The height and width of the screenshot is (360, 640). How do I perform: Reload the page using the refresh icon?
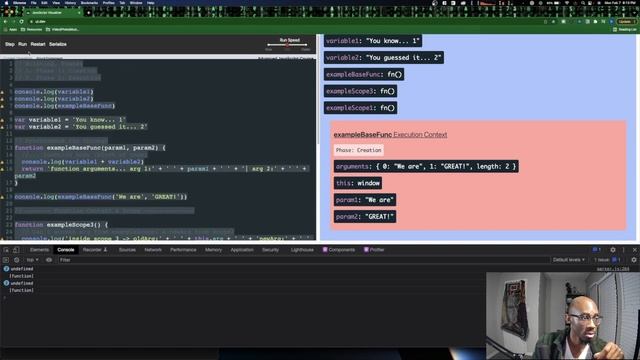(21, 22)
